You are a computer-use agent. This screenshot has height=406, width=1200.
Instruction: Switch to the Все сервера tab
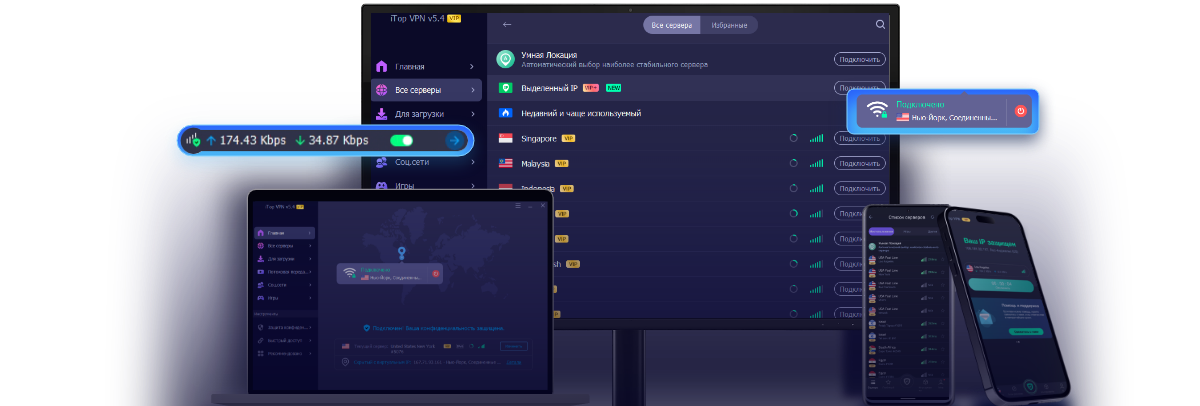point(671,25)
